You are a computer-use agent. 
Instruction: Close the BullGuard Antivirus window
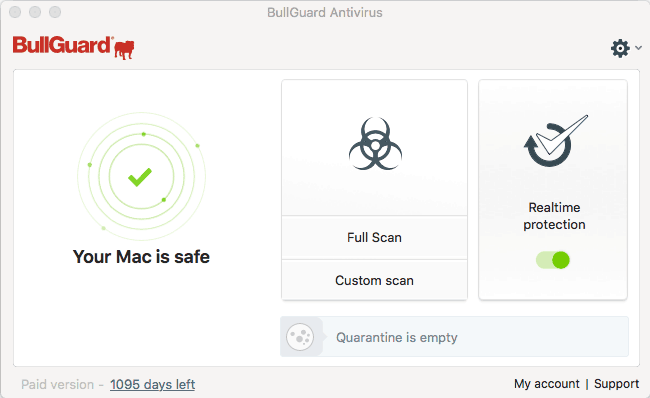click(x=15, y=12)
